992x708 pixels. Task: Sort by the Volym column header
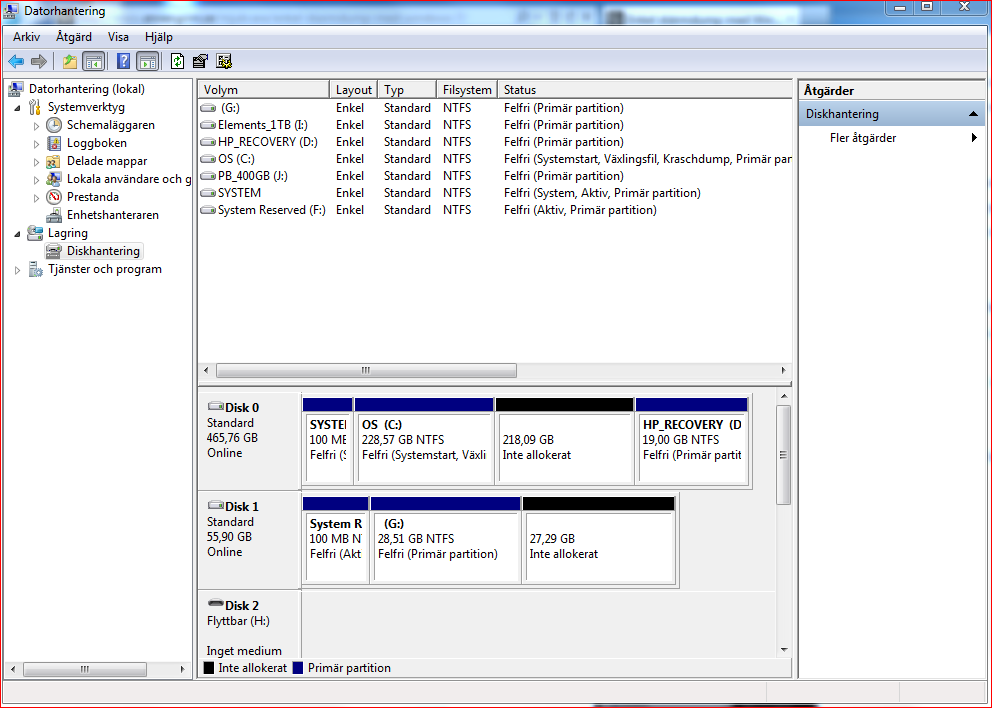(x=264, y=90)
